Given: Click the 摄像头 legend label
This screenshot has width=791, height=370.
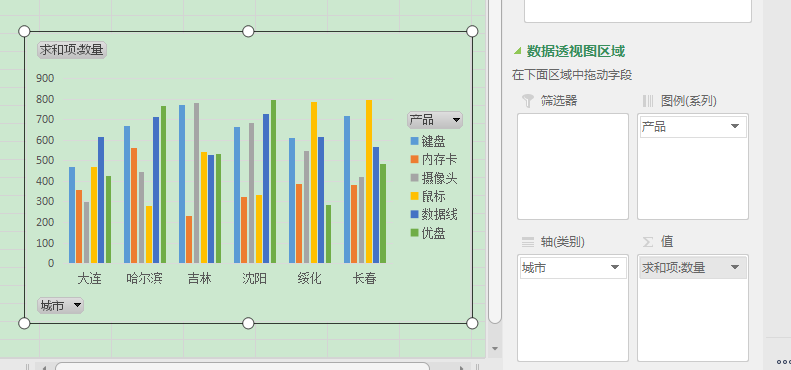Looking at the screenshot, I should [x=439, y=178].
